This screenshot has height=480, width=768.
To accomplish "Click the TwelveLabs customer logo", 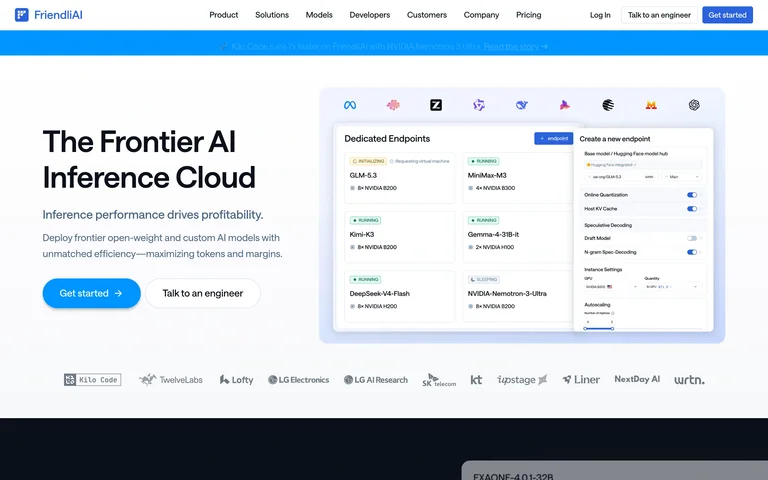I will [x=170, y=380].
